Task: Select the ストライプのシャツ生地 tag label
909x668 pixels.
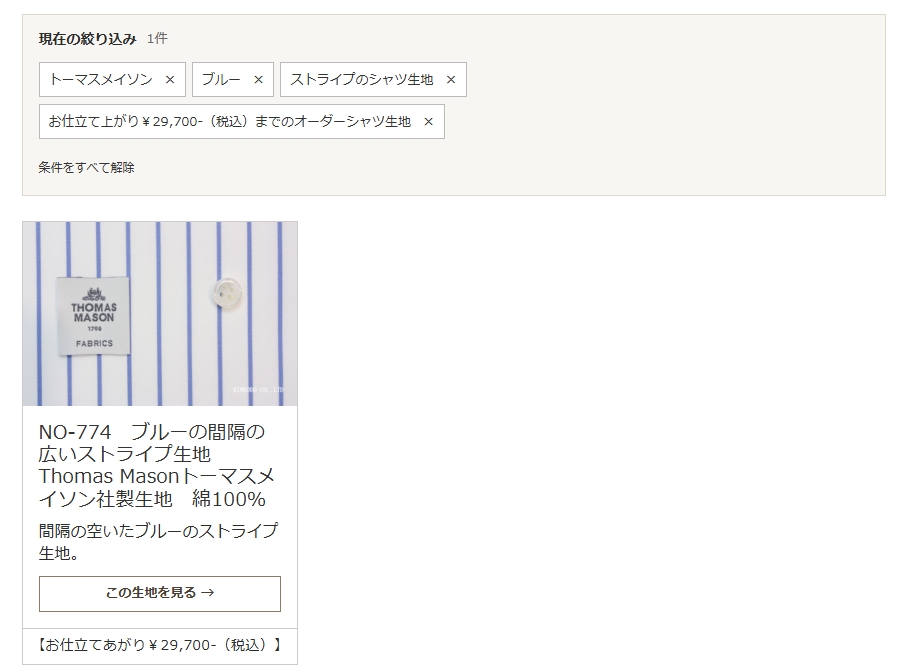Action: point(362,79)
